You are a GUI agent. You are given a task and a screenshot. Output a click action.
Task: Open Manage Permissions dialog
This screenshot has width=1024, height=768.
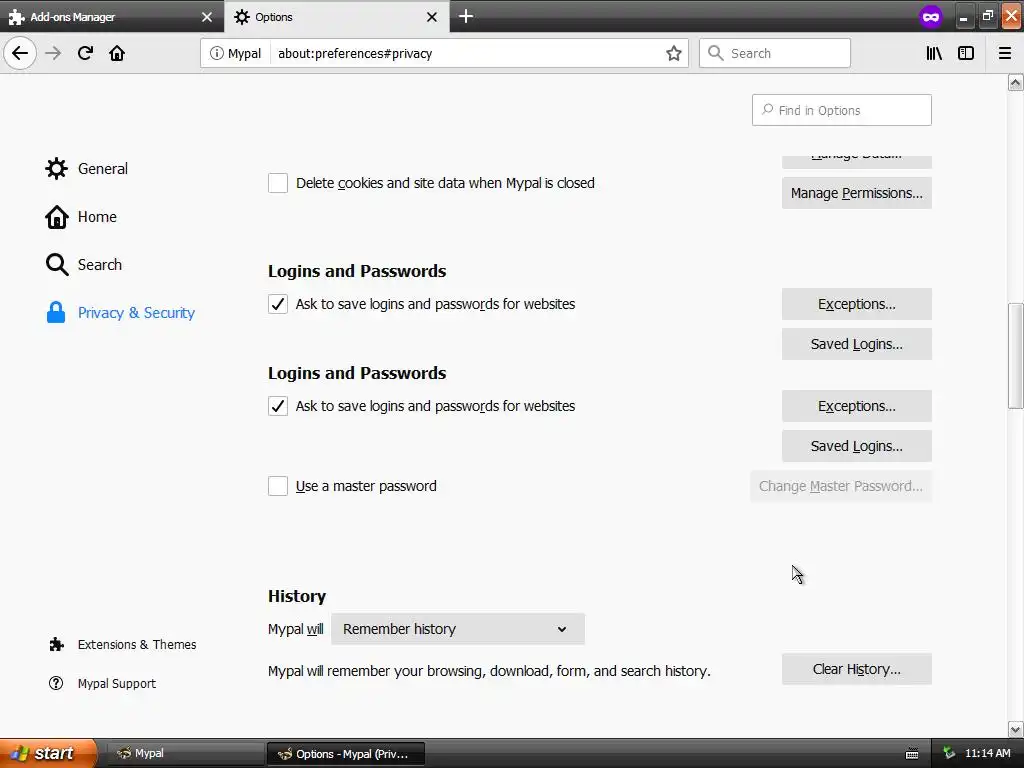[856, 193]
